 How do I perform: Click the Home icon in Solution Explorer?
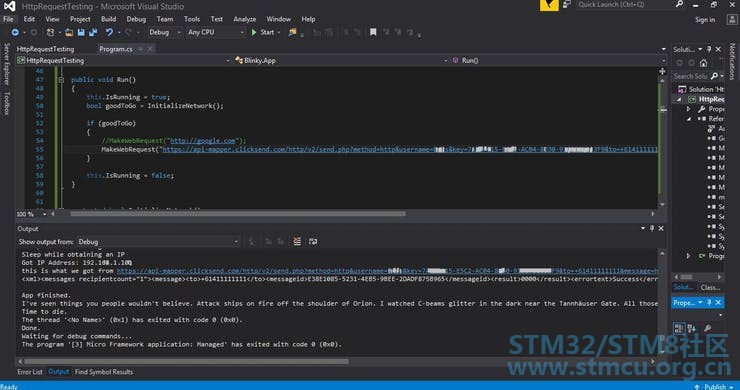(704, 63)
